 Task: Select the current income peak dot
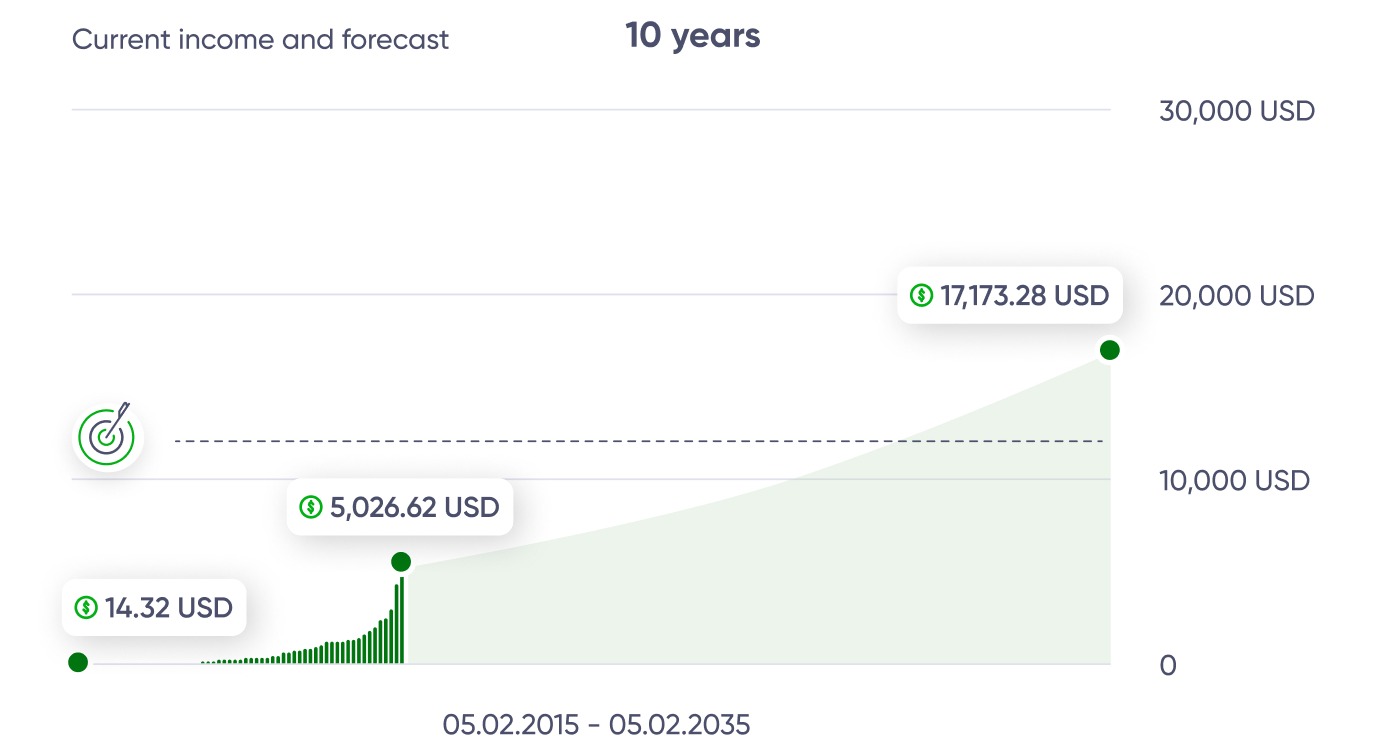pyautogui.click(x=401, y=562)
